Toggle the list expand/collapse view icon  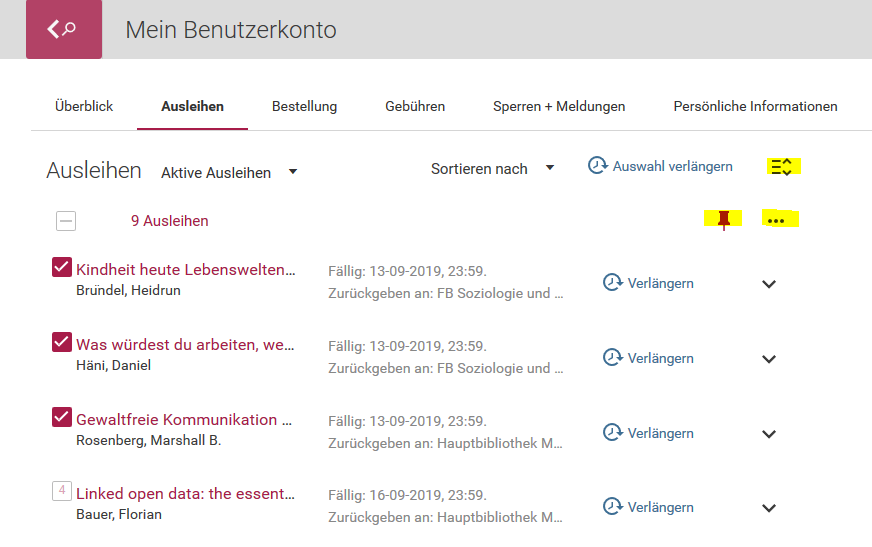point(781,167)
